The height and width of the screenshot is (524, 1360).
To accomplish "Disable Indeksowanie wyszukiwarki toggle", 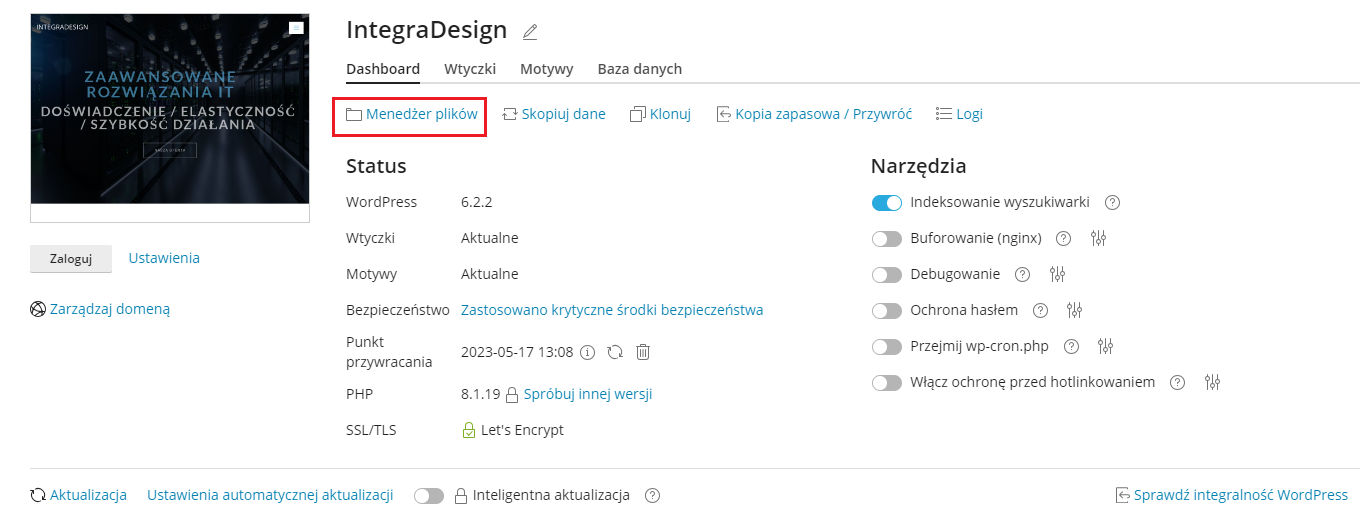I will pyautogui.click(x=887, y=203).
